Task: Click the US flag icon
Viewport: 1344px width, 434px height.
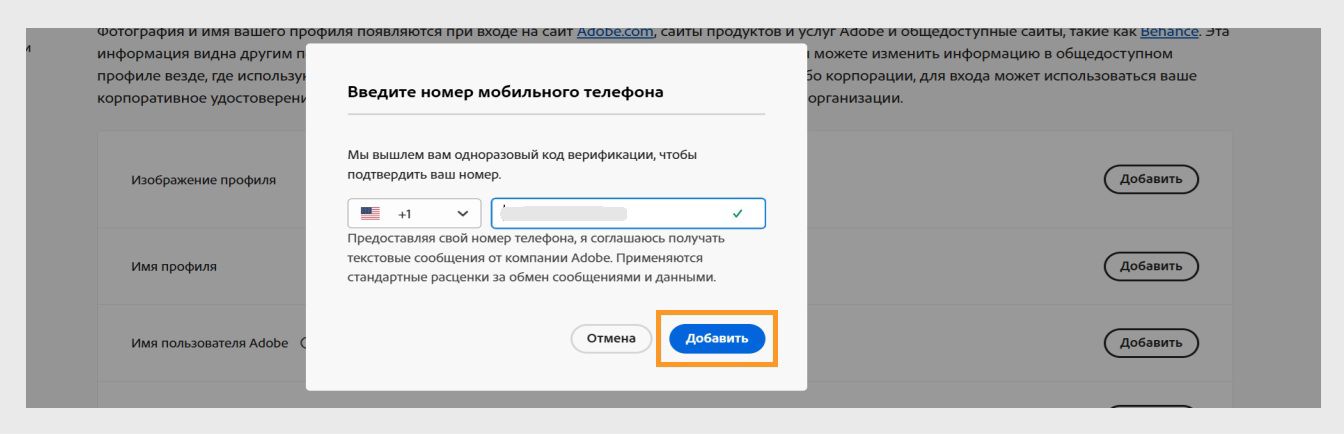Action: point(371,214)
